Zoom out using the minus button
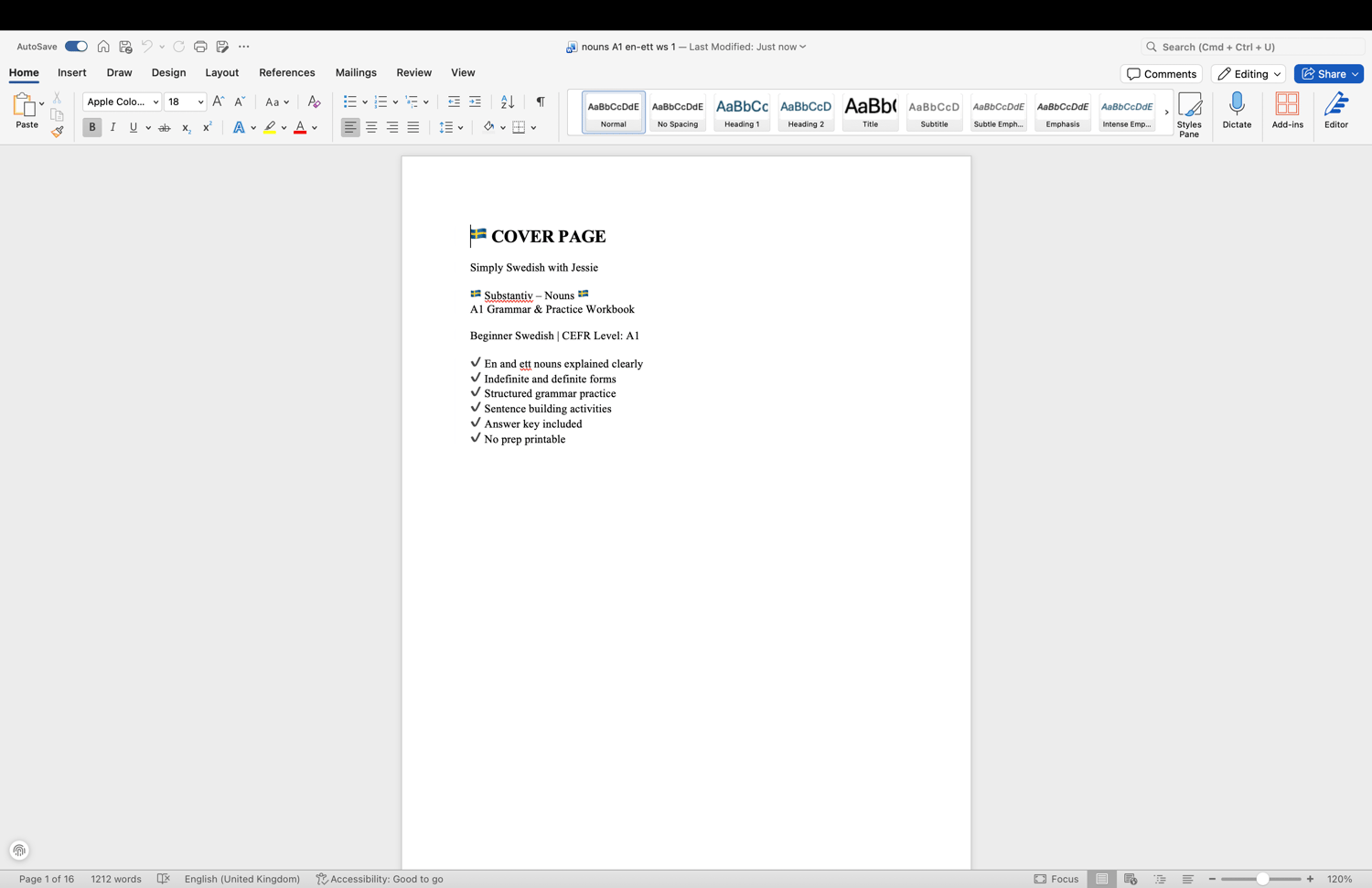This screenshot has width=1372, height=888. [x=1212, y=879]
